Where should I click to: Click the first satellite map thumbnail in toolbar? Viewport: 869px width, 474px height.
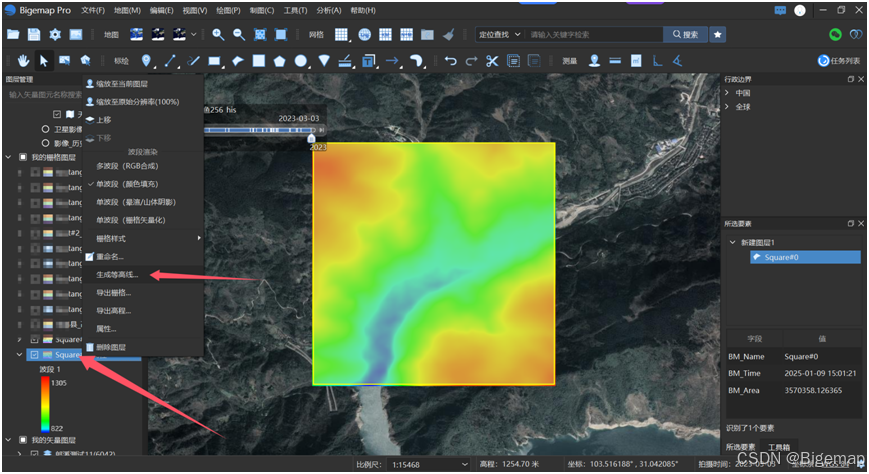[x=136, y=34]
